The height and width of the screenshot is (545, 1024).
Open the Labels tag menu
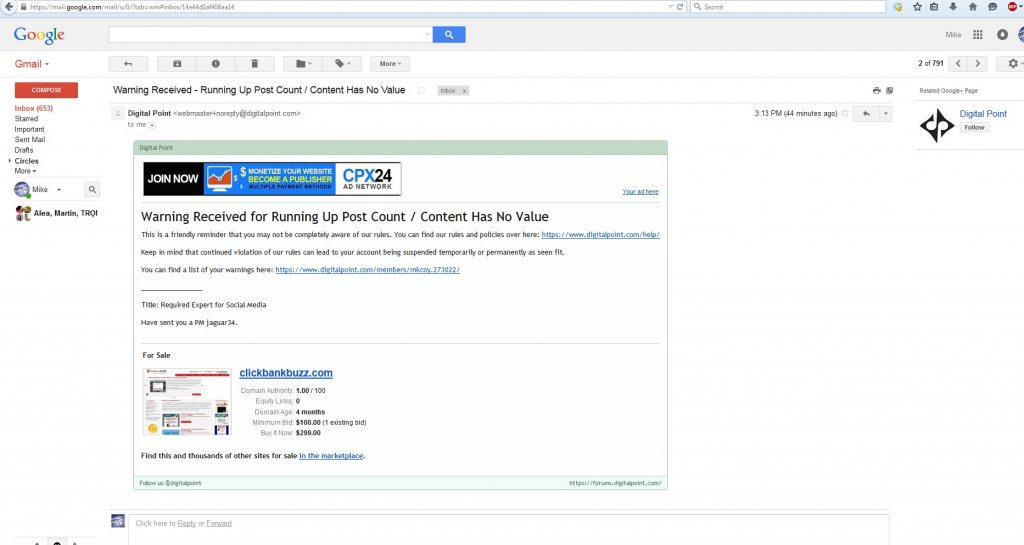(342, 63)
